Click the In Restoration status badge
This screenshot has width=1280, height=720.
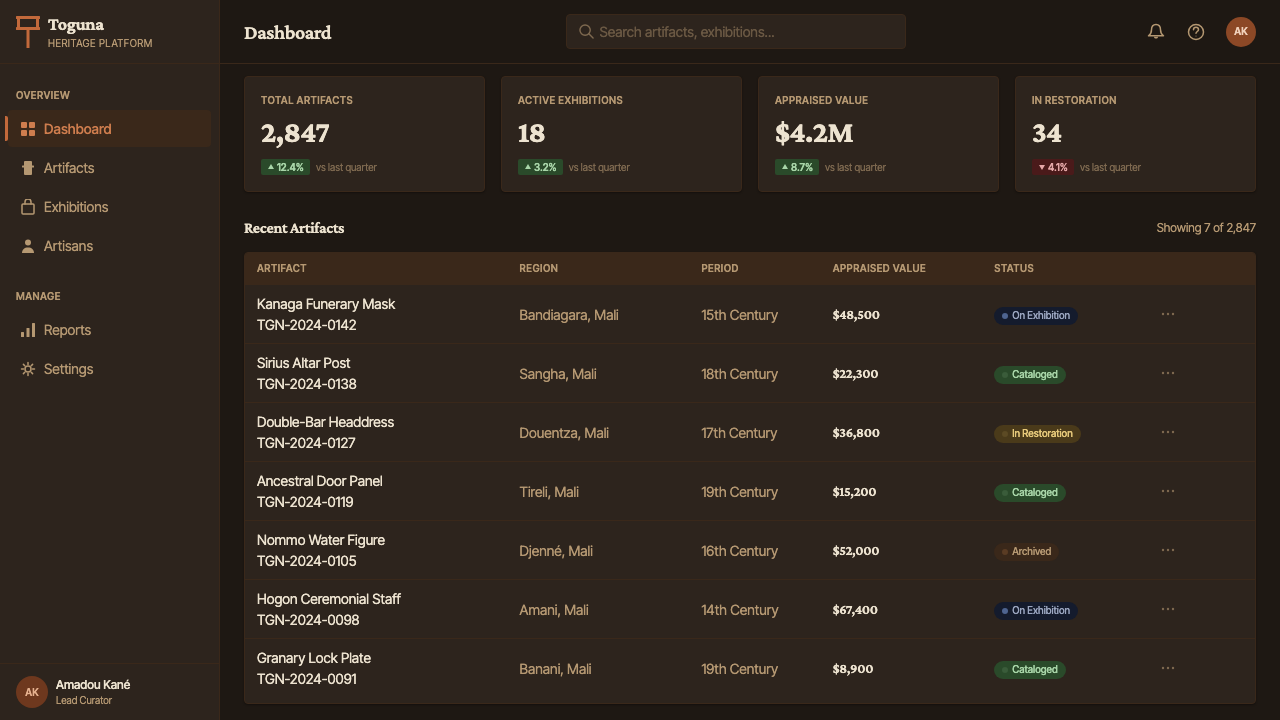point(1037,433)
